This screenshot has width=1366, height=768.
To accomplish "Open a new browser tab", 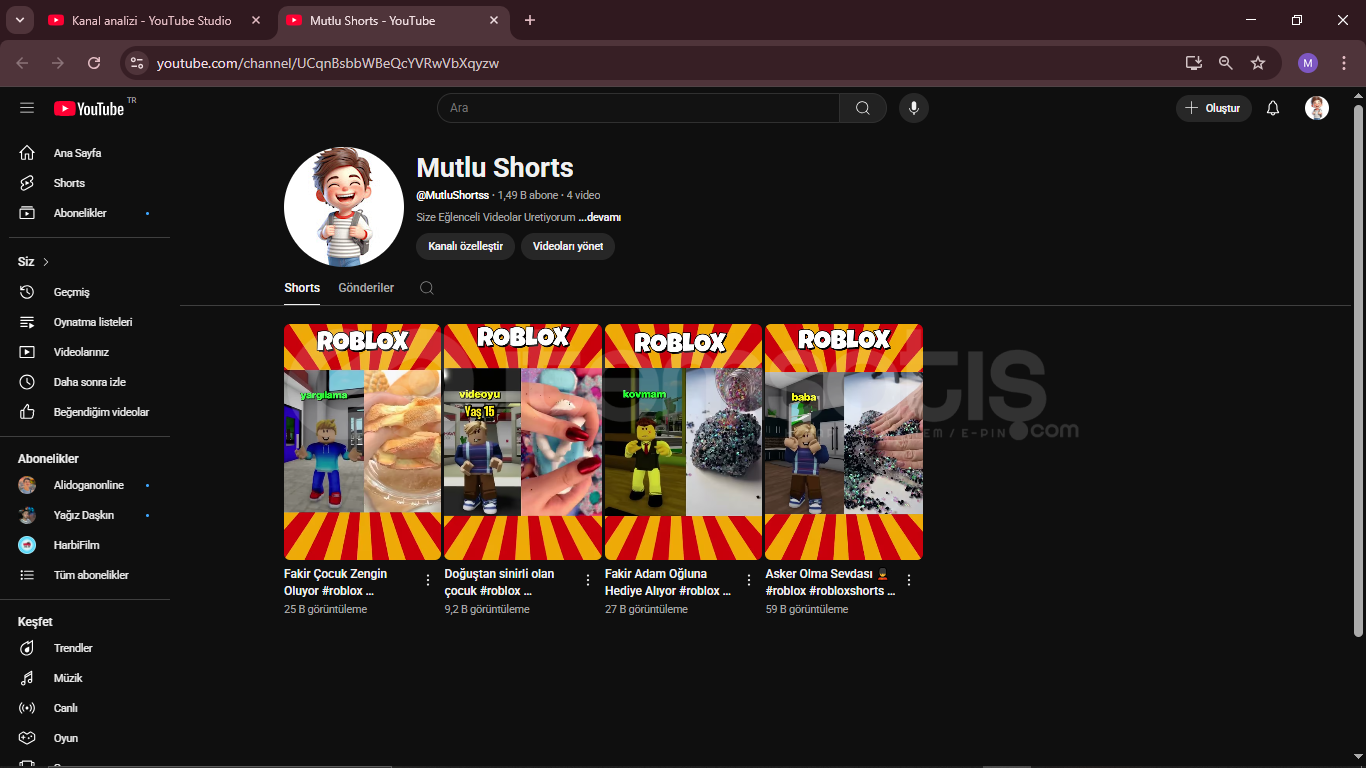I will click(530, 20).
